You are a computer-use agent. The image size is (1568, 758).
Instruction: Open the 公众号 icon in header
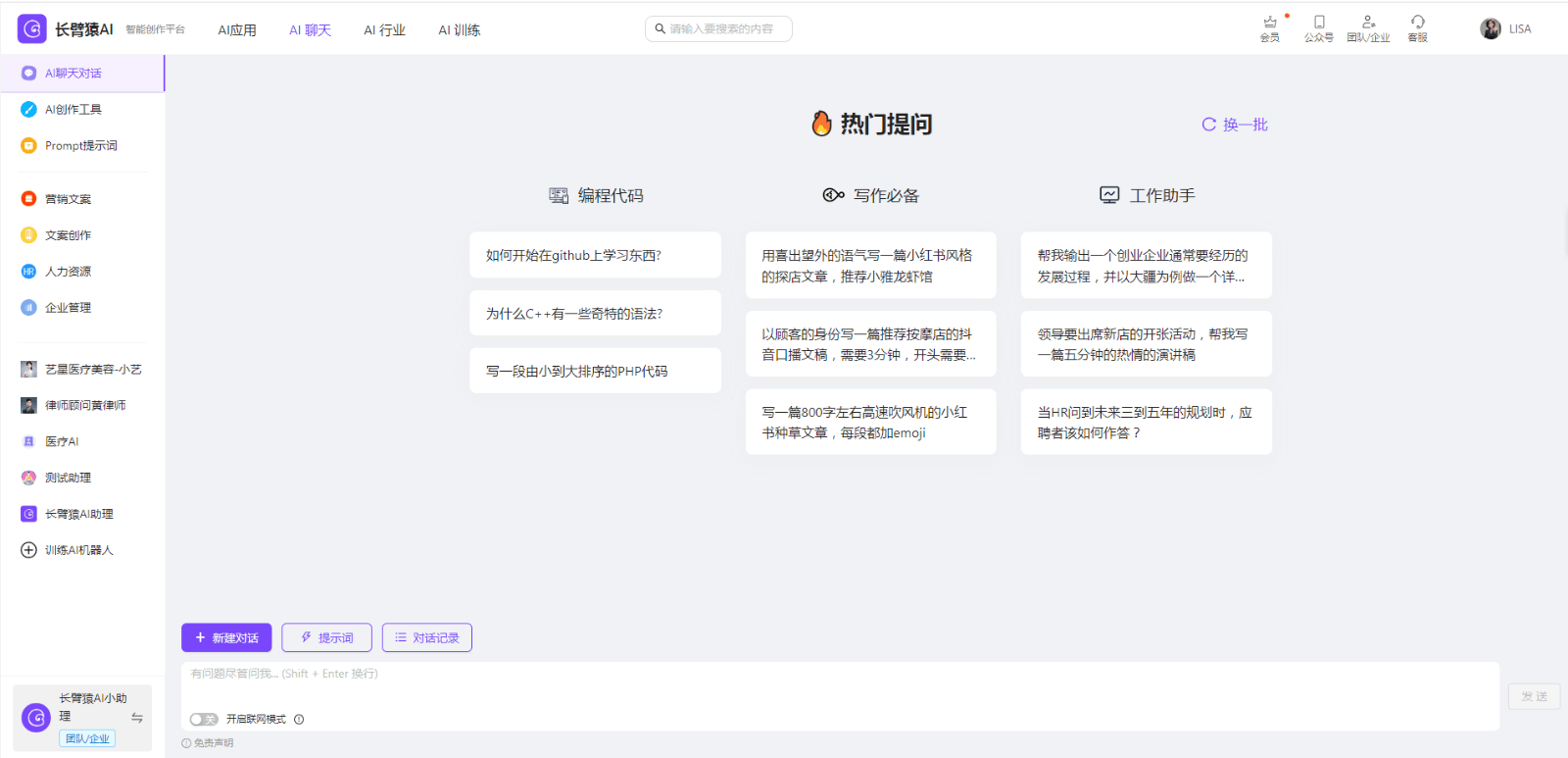click(x=1319, y=22)
